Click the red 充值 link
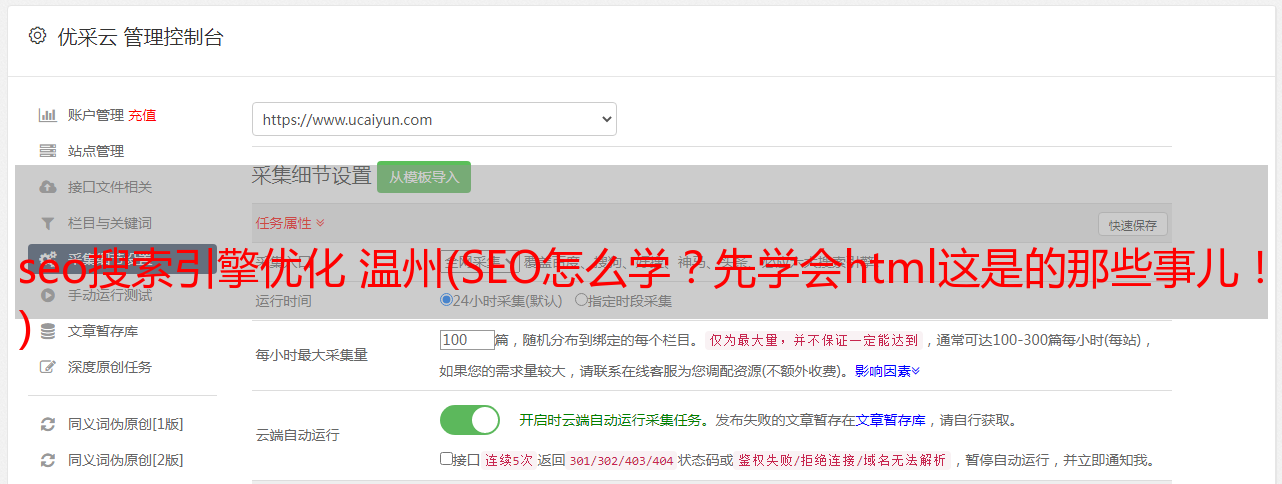The width and height of the screenshot is (1282, 484). tap(142, 115)
